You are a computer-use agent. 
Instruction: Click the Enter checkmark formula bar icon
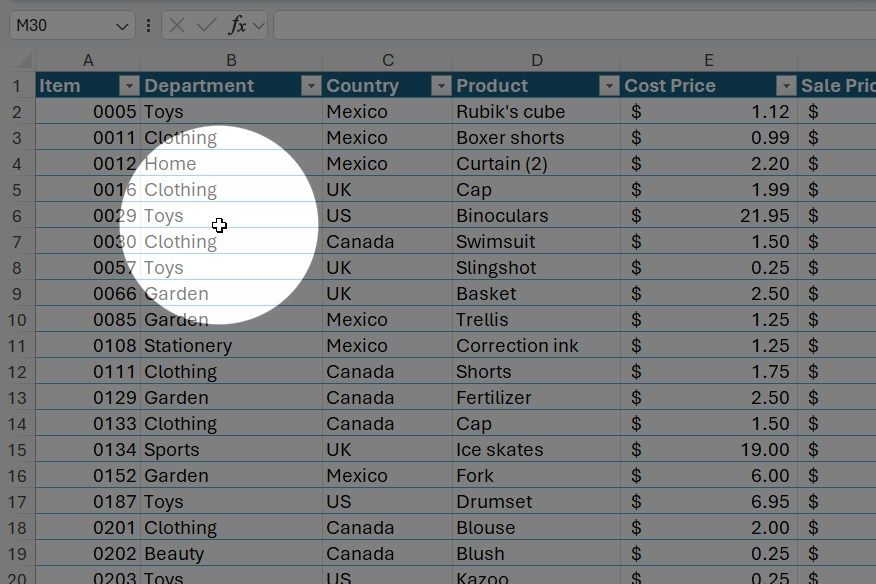tap(207, 25)
